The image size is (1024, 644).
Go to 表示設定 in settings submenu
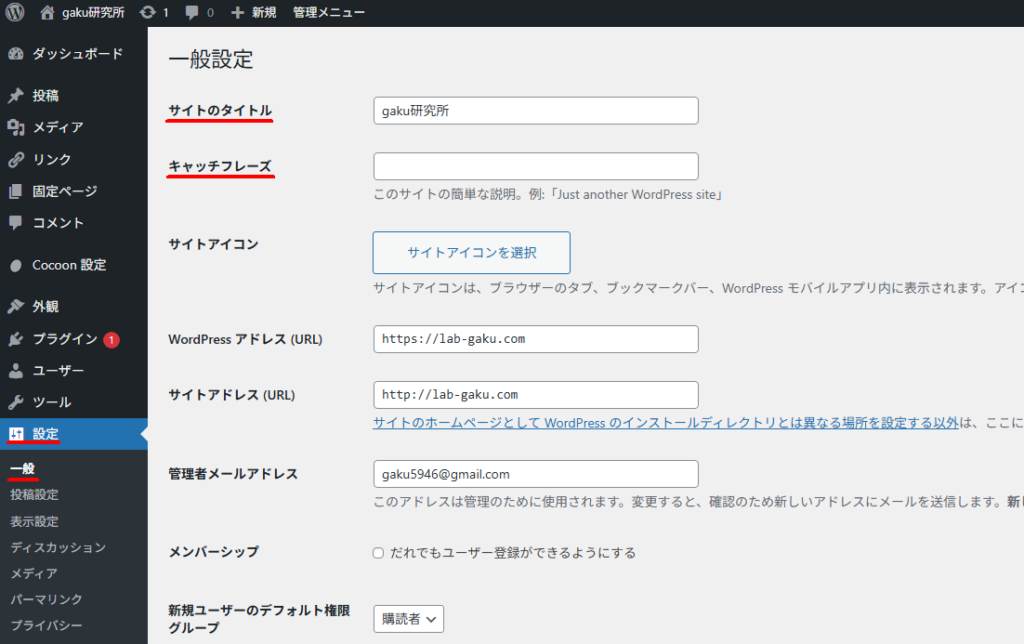35,521
